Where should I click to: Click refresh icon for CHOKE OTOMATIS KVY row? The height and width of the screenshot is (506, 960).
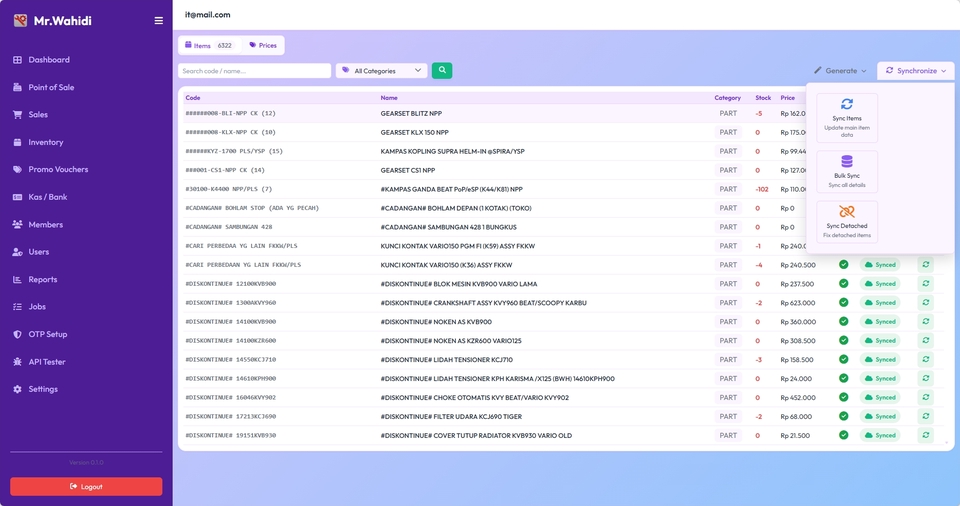(926, 398)
